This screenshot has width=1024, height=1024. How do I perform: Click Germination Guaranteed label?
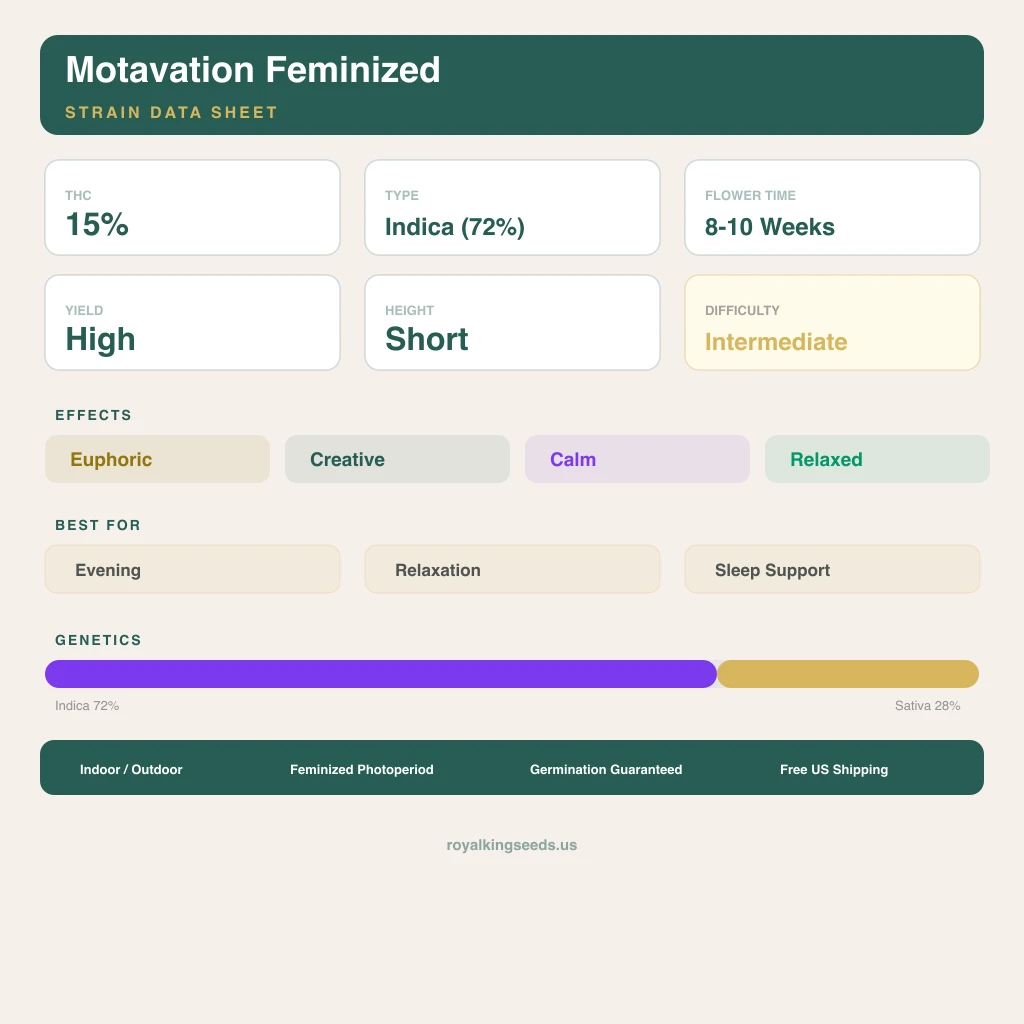(x=606, y=769)
